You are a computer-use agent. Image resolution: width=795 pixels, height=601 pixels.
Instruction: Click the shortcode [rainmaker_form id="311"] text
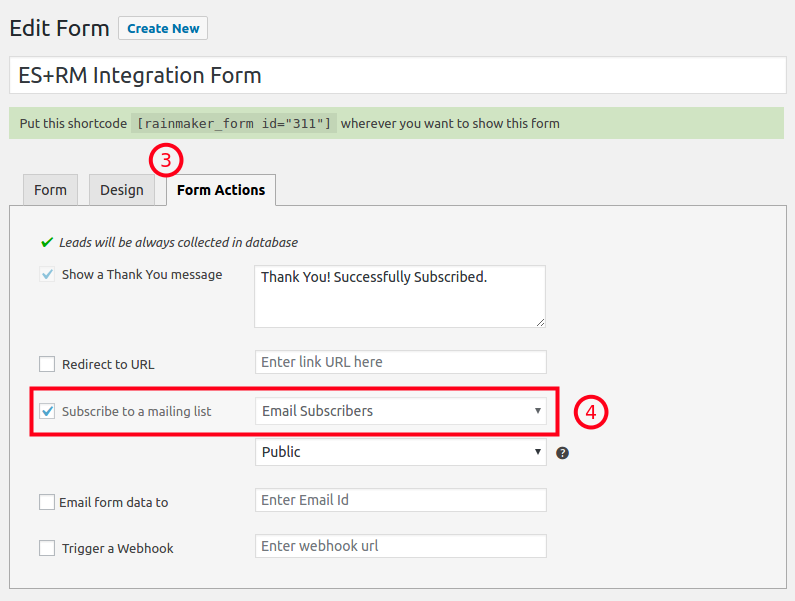click(x=234, y=123)
